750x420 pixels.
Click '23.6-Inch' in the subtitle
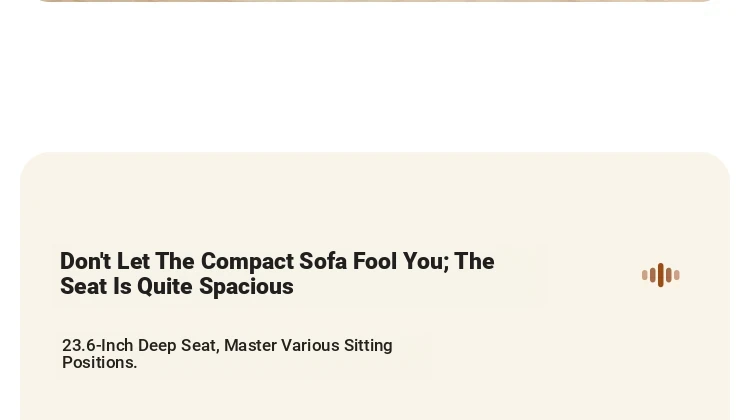coord(98,345)
